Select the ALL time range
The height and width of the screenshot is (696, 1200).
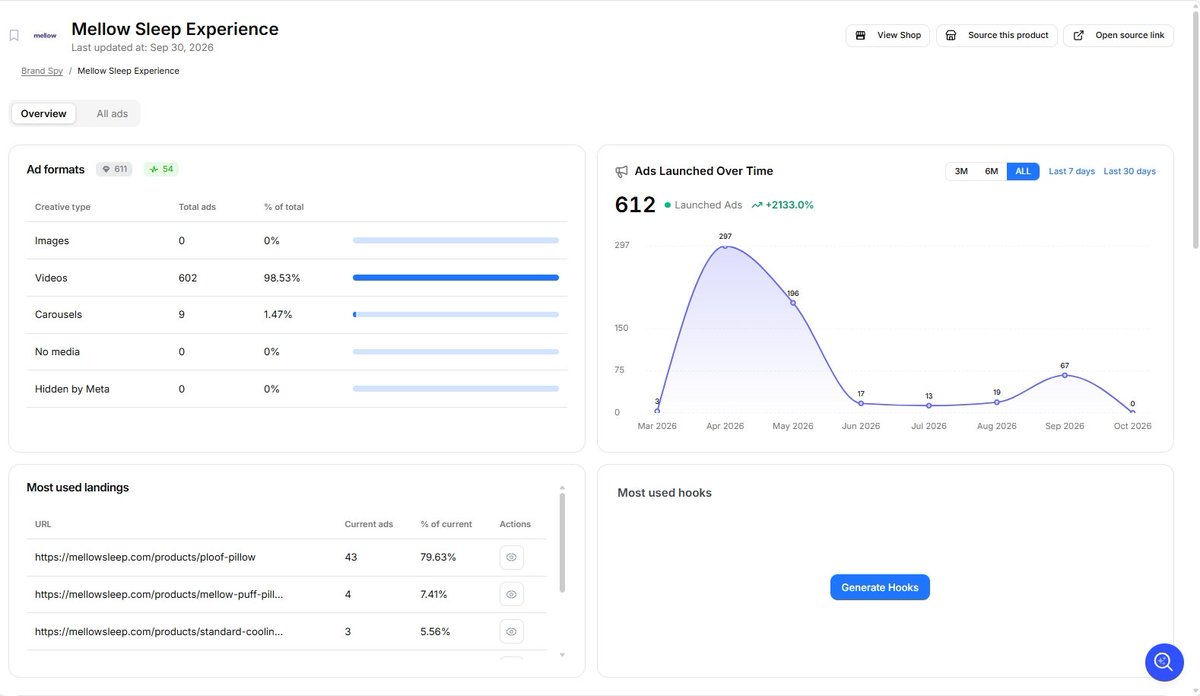click(x=1023, y=171)
